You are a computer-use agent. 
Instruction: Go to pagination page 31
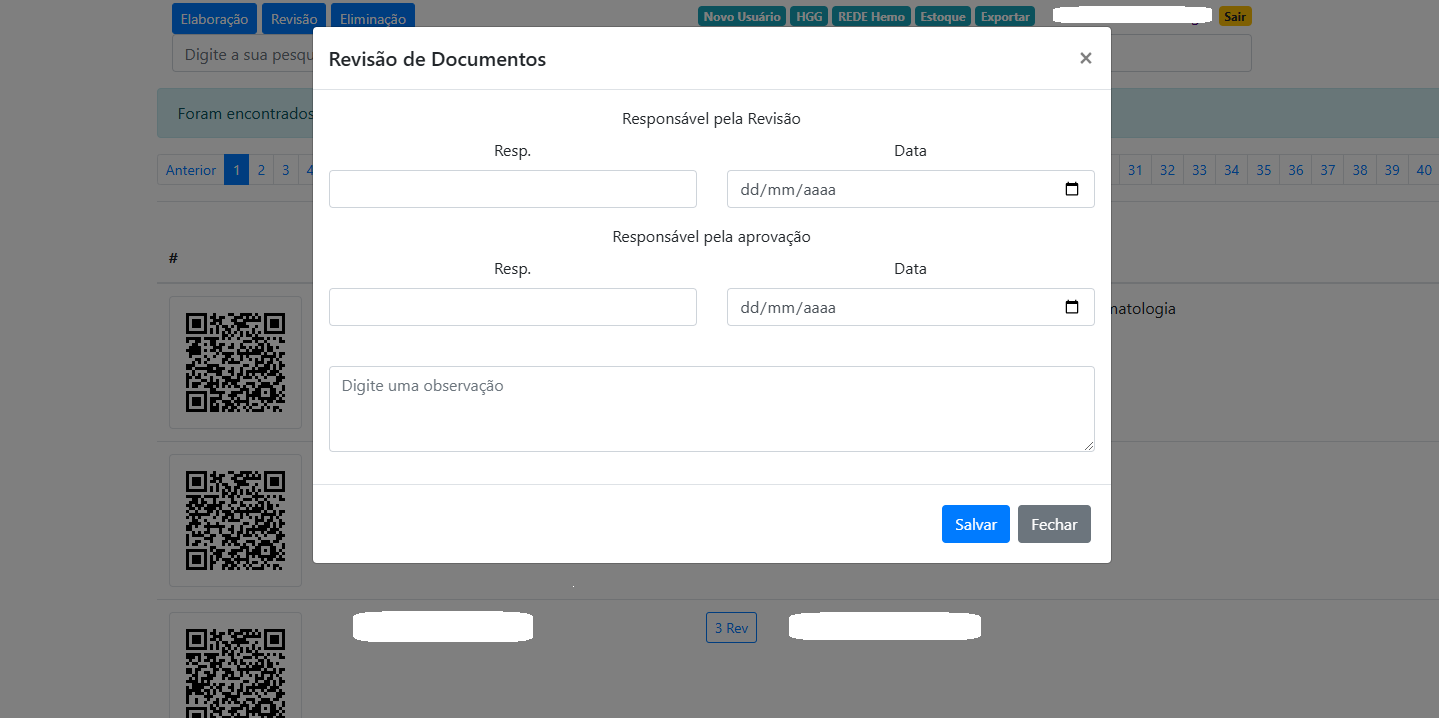[x=1135, y=170]
